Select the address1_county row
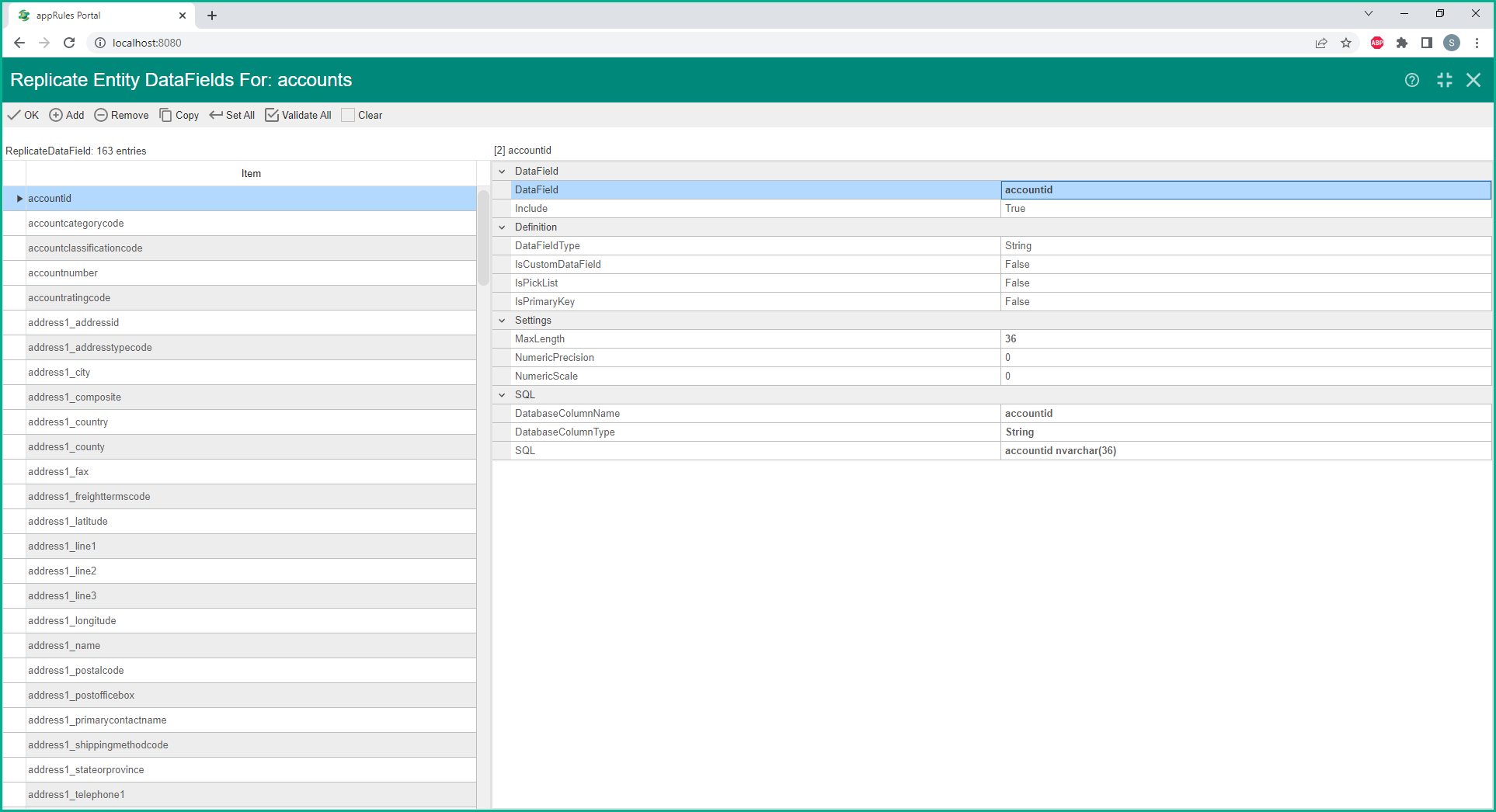1496x812 pixels. [x=240, y=447]
